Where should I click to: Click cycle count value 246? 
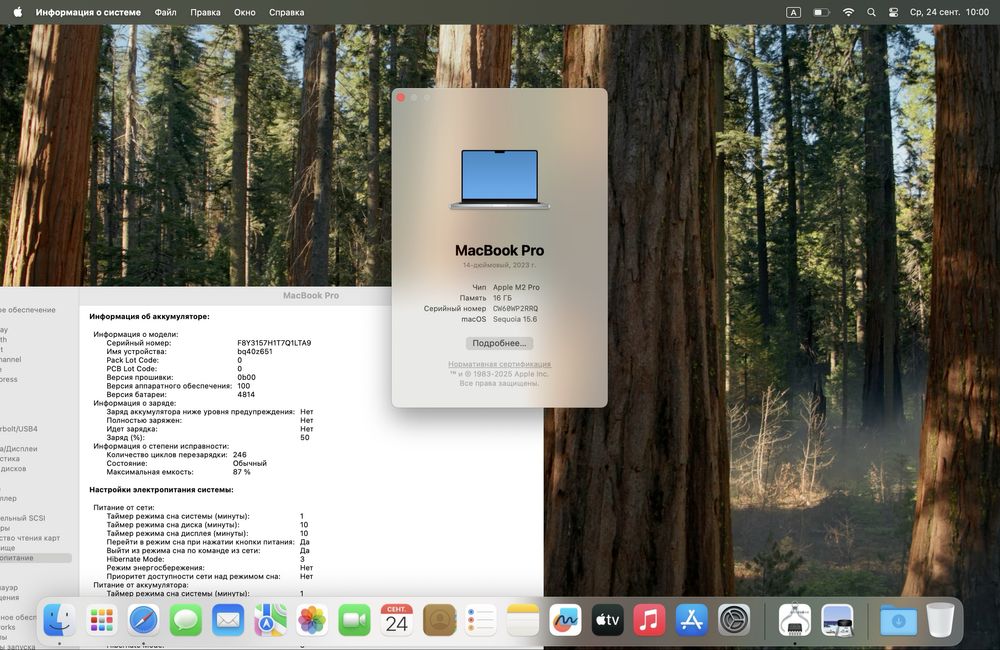(x=240, y=455)
